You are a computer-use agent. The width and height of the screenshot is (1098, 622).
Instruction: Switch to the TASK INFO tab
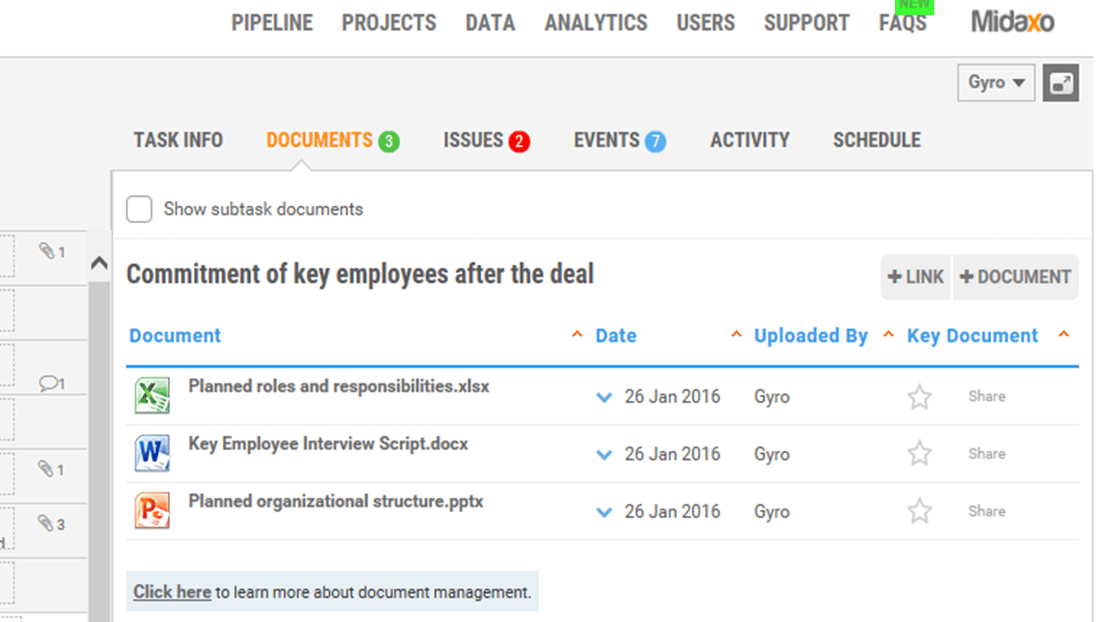click(178, 140)
